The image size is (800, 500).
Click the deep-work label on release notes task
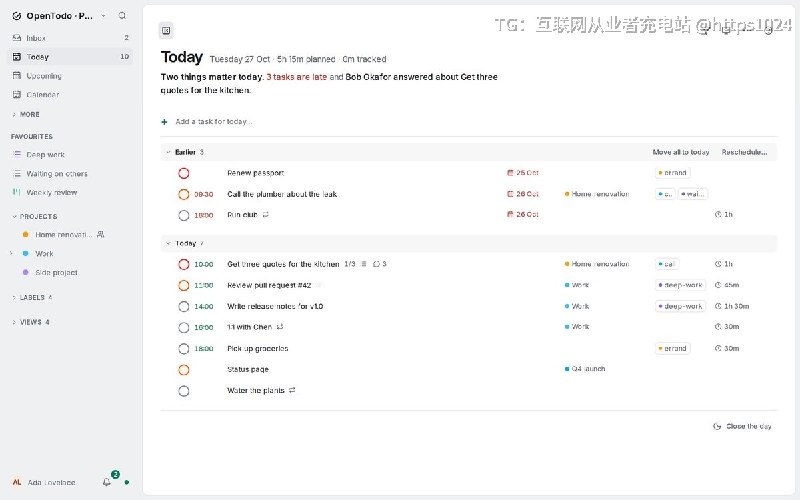point(681,306)
